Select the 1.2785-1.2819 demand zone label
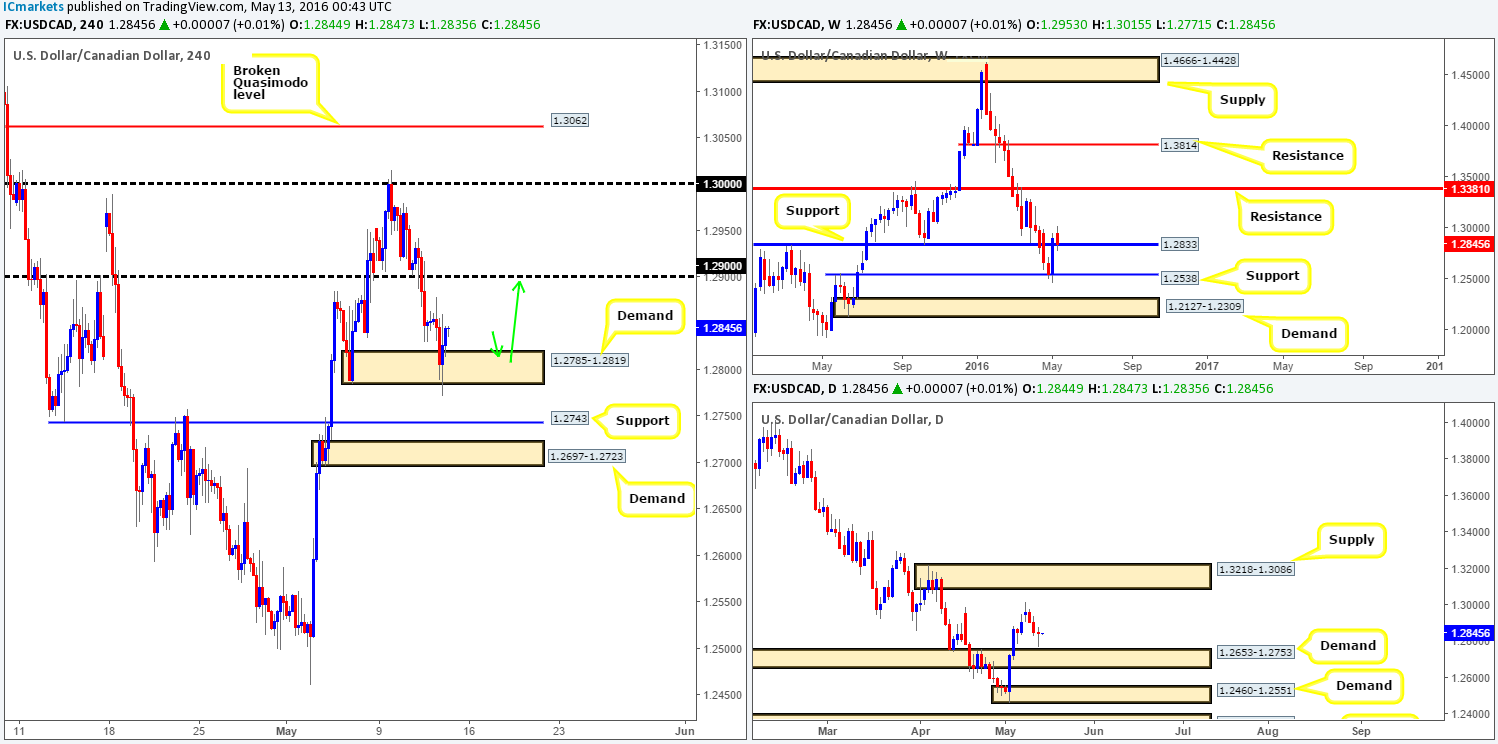The image size is (1498, 744). [x=590, y=359]
